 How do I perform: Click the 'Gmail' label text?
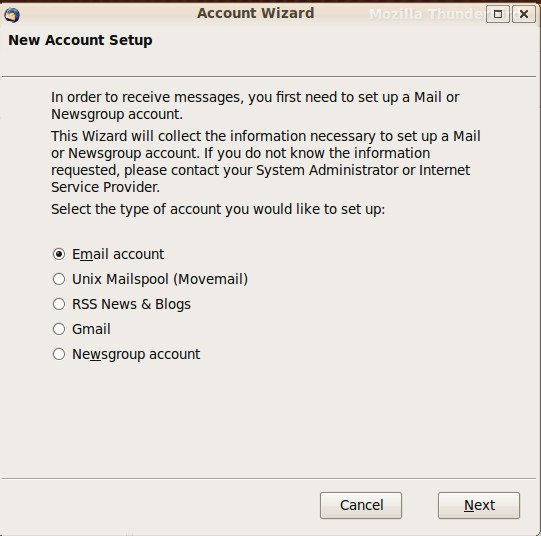(x=91, y=329)
